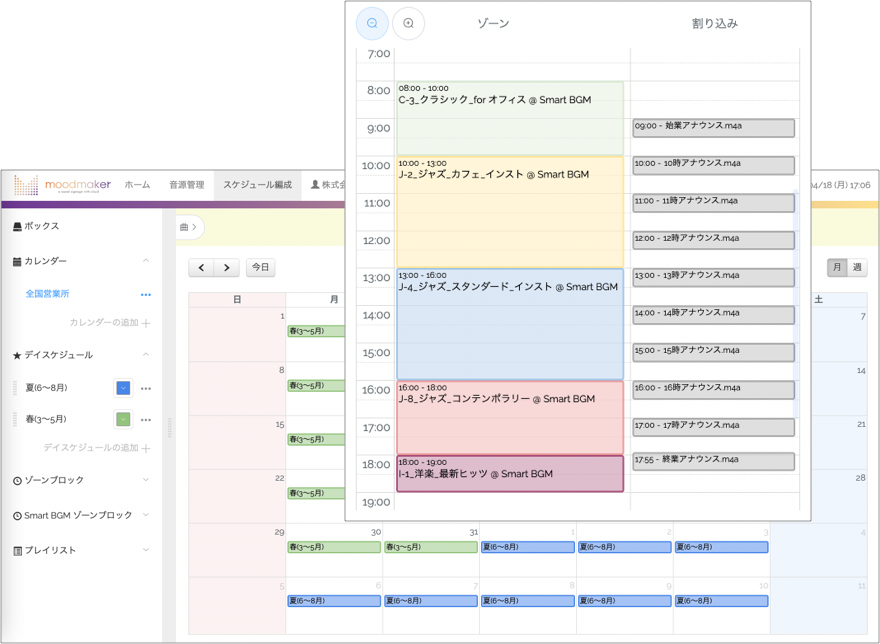Open the three-dot menu for 春(3〜5月)
880x644 pixels.
[x=146, y=420]
